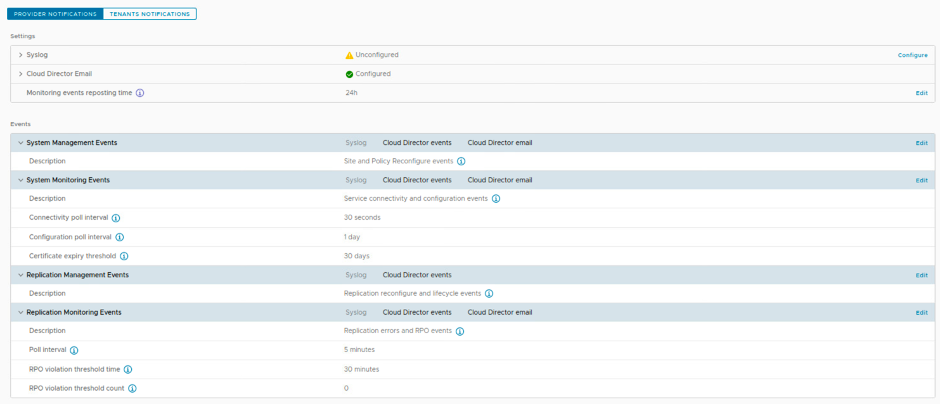The width and height of the screenshot is (941, 404).
Task: Collapse System Monitoring Events section
Action: 21,180
